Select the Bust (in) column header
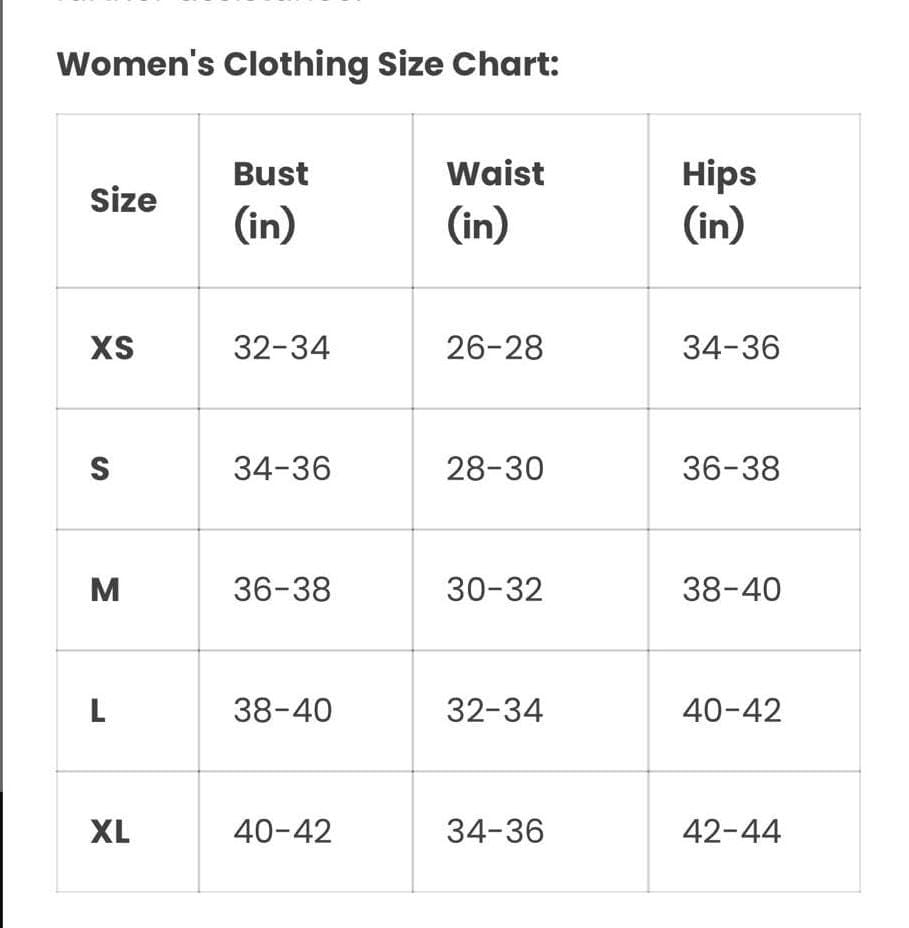The image size is (909, 928). tap(270, 200)
